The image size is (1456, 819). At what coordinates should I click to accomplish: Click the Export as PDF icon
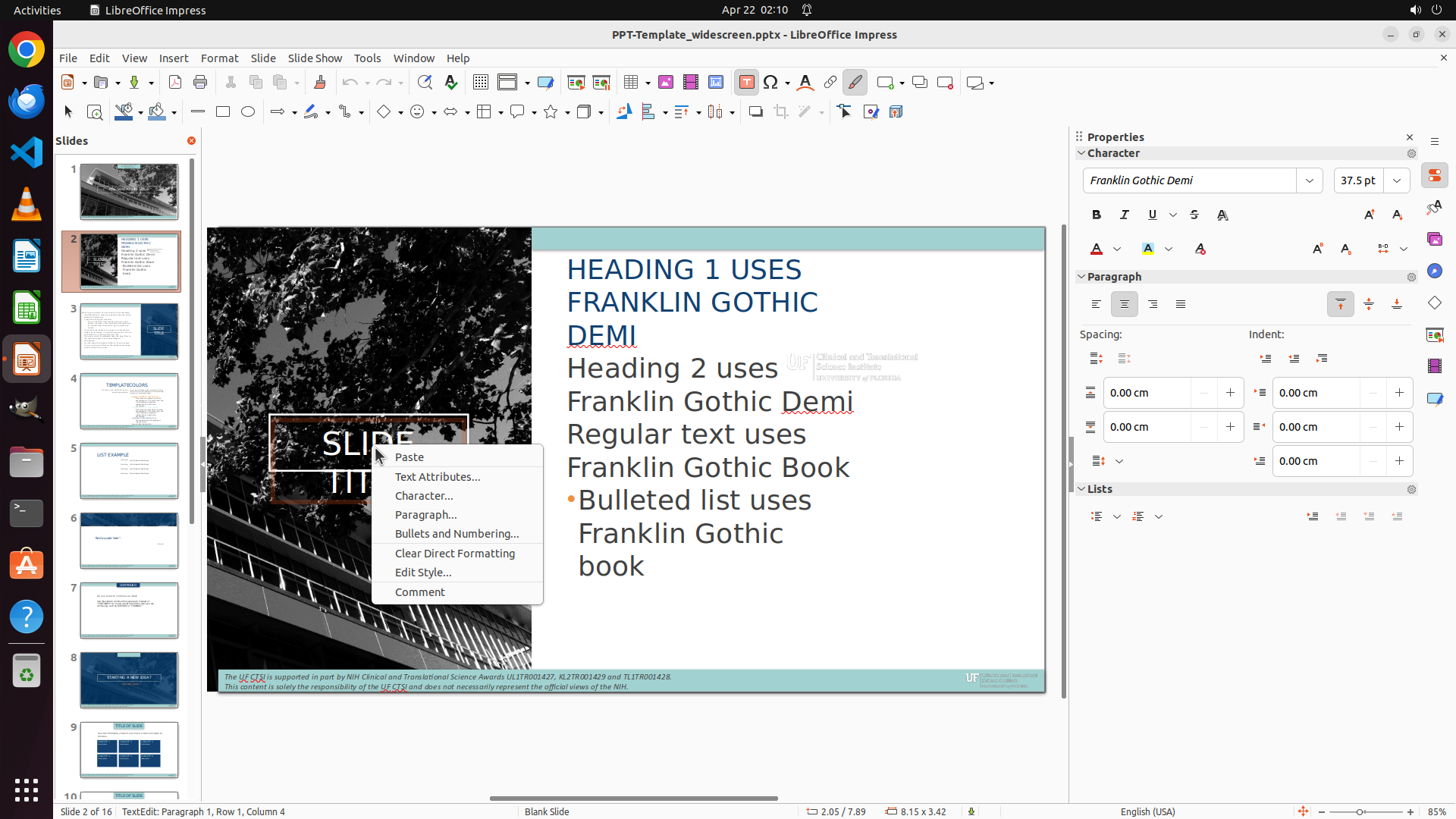coord(175,83)
